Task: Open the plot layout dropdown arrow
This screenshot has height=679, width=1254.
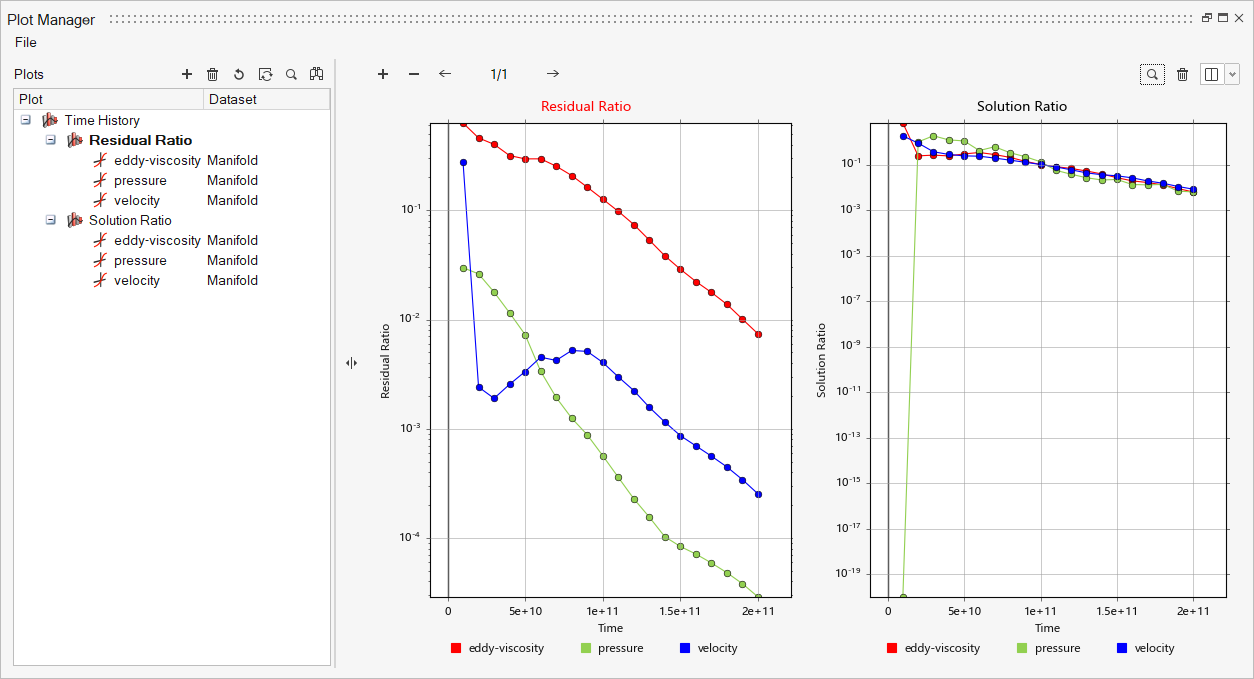Action: tap(1232, 74)
